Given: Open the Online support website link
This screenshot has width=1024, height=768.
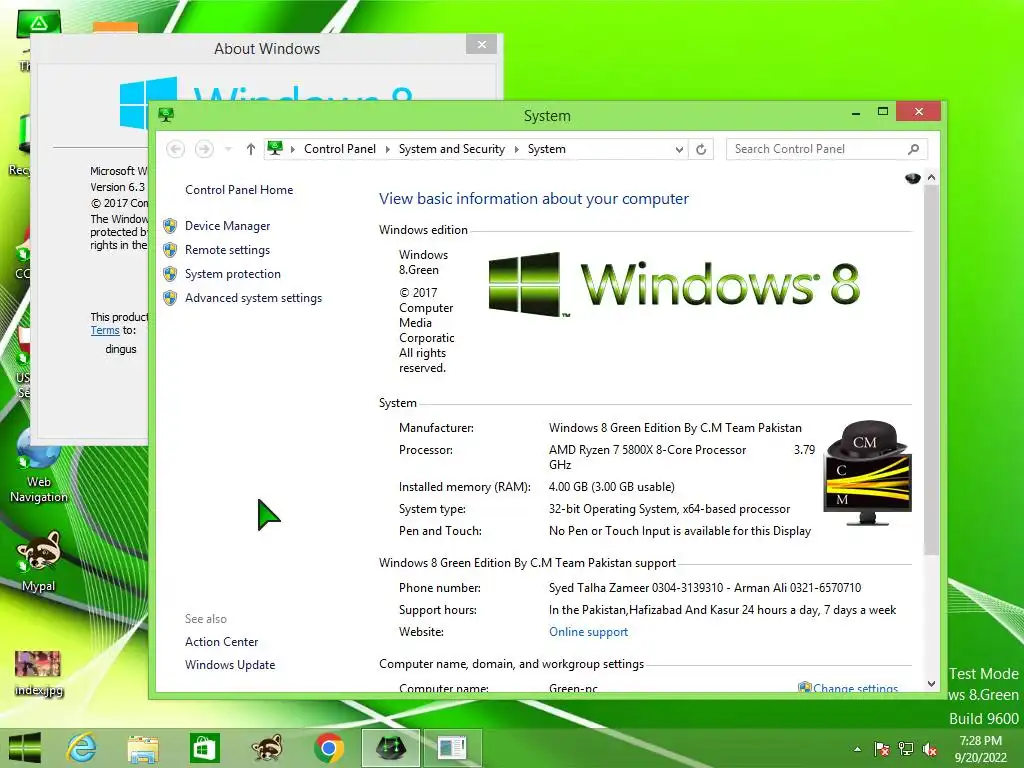Looking at the screenshot, I should pos(588,632).
